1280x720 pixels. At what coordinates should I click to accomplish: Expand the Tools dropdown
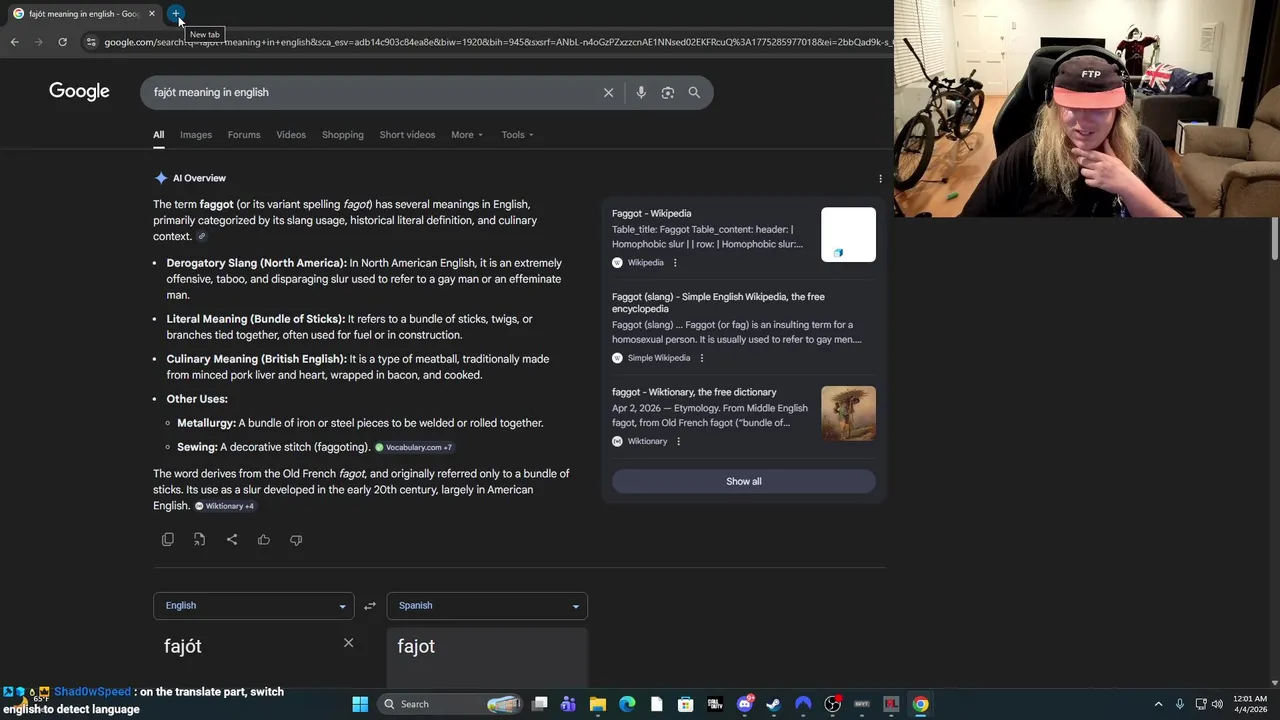pos(517,135)
